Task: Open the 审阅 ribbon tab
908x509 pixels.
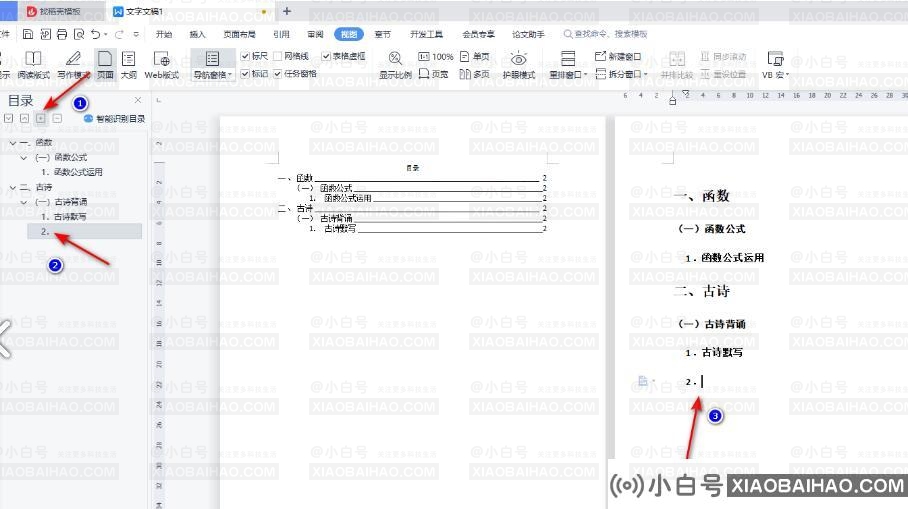Action: (316, 34)
